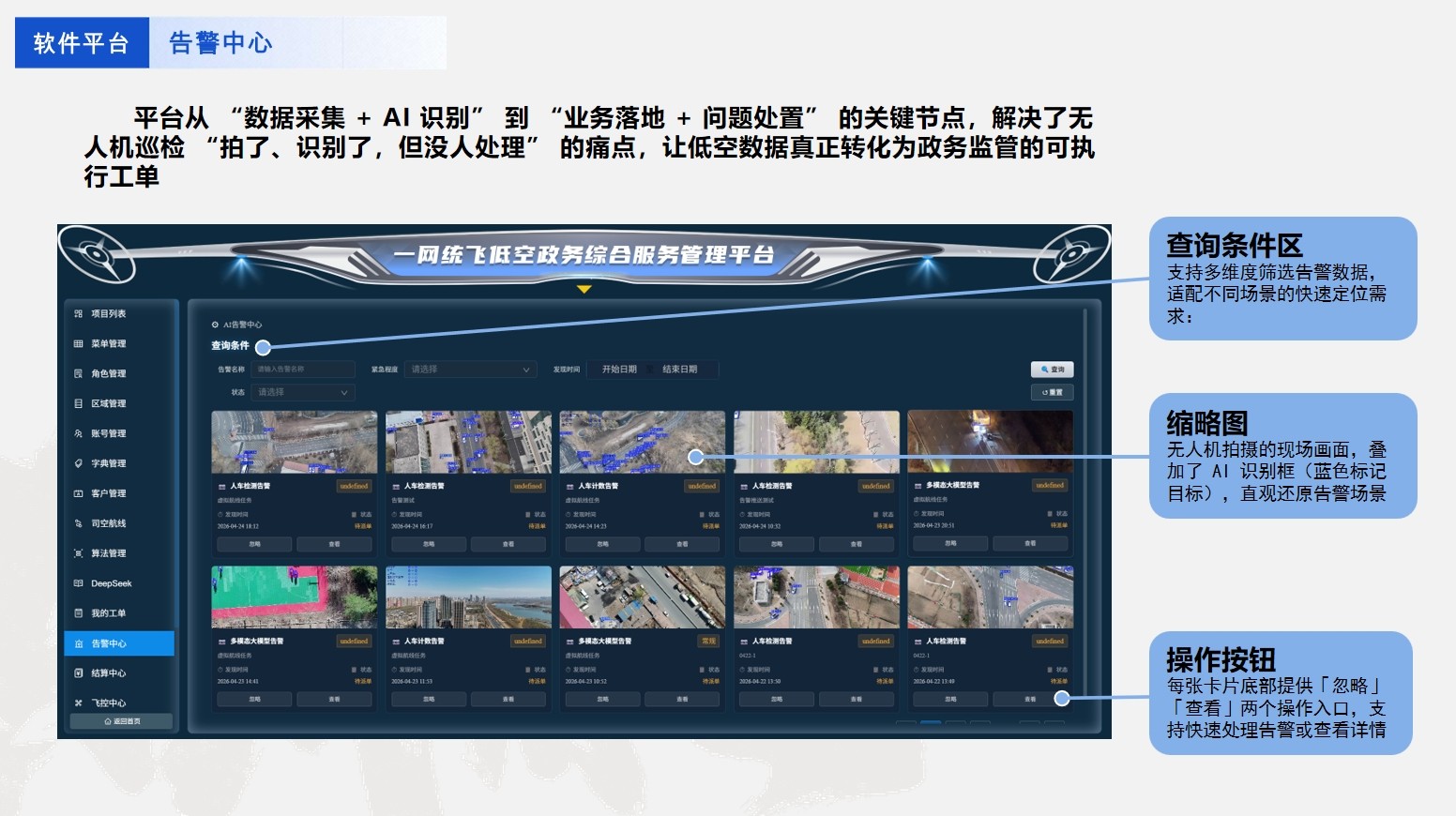Open the 开始日期 date picker field

[x=620, y=370]
